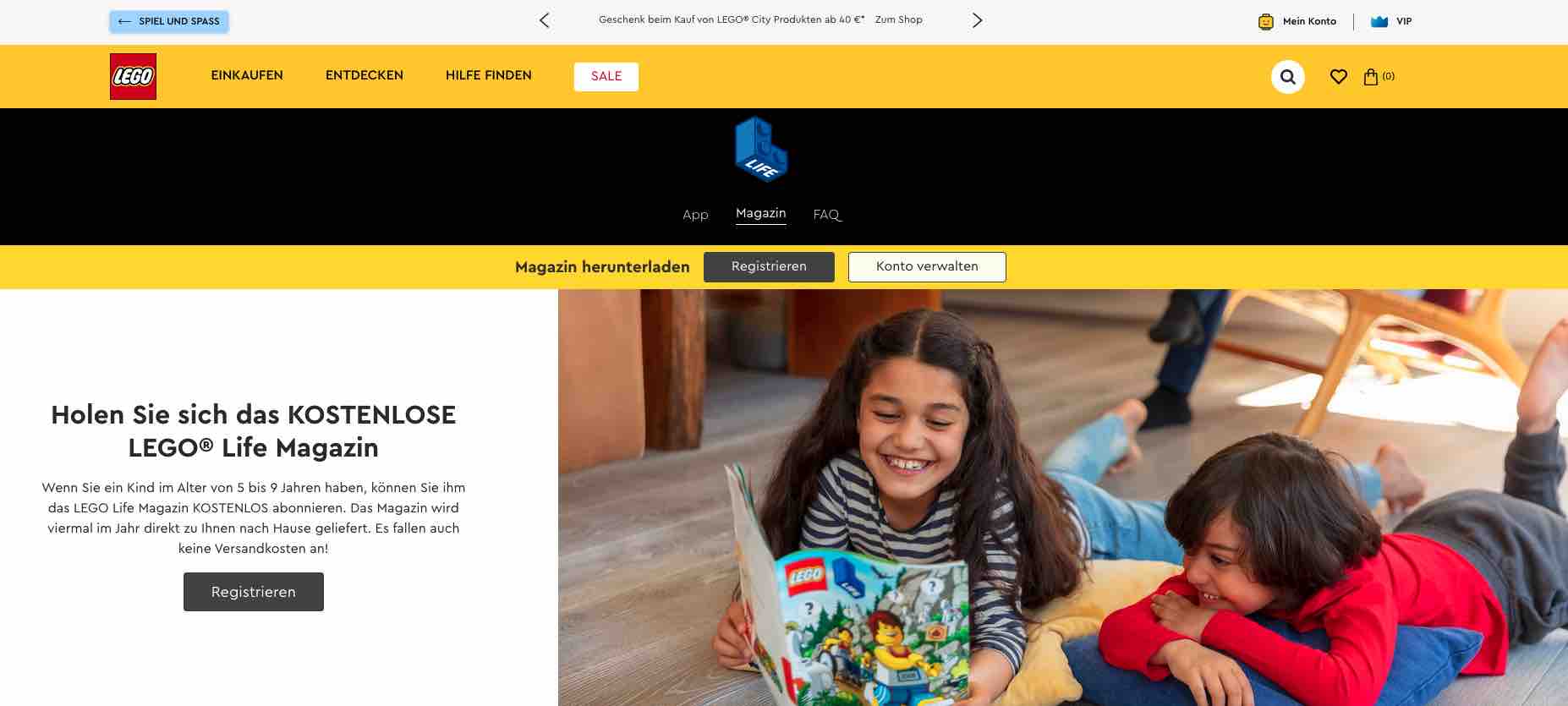Viewport: 1568px width, 706px height.
Task: Open the shopping bag icon
Action: (x=1371, y=77)
